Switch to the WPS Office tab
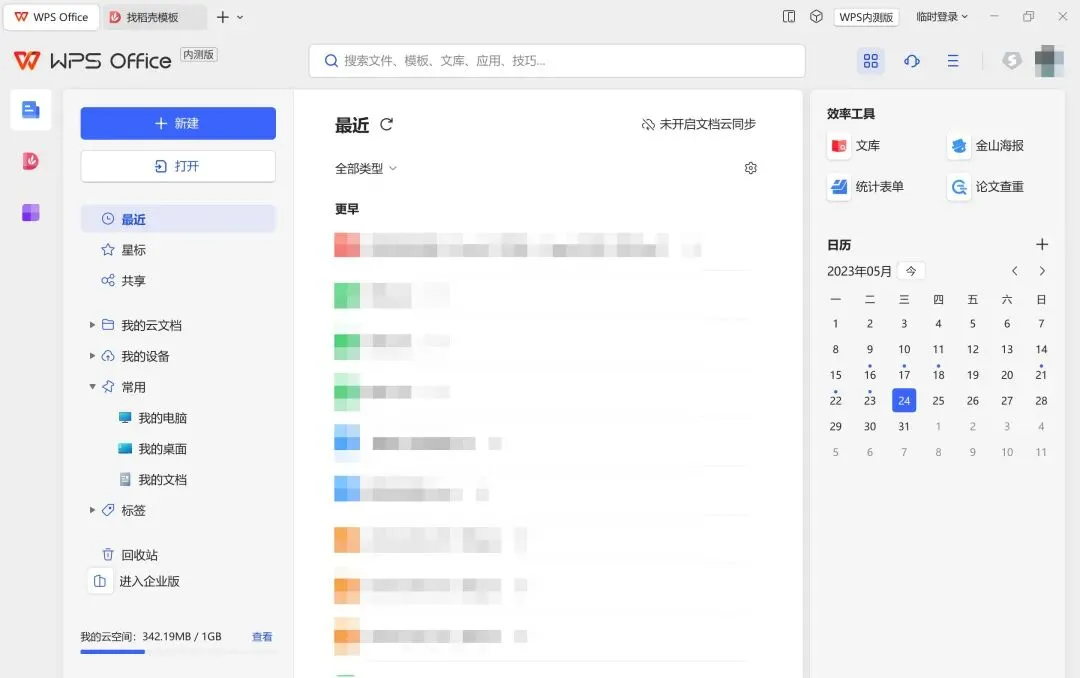Image resolution: width=1080 pixels, height=678 pixels. (52, 17)
